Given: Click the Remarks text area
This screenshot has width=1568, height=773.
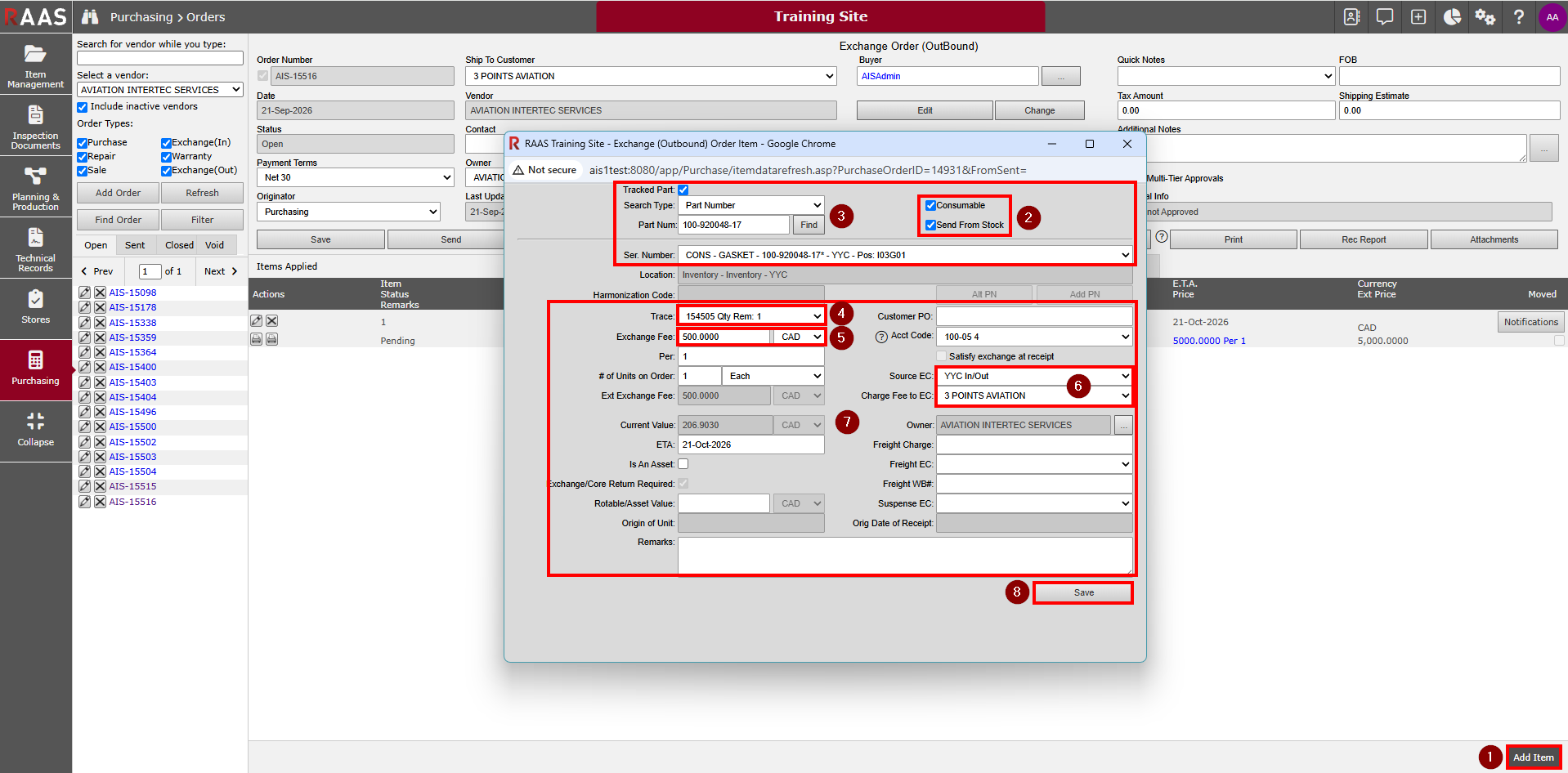Looking at the screenshot, I should (x=905, y=556).
